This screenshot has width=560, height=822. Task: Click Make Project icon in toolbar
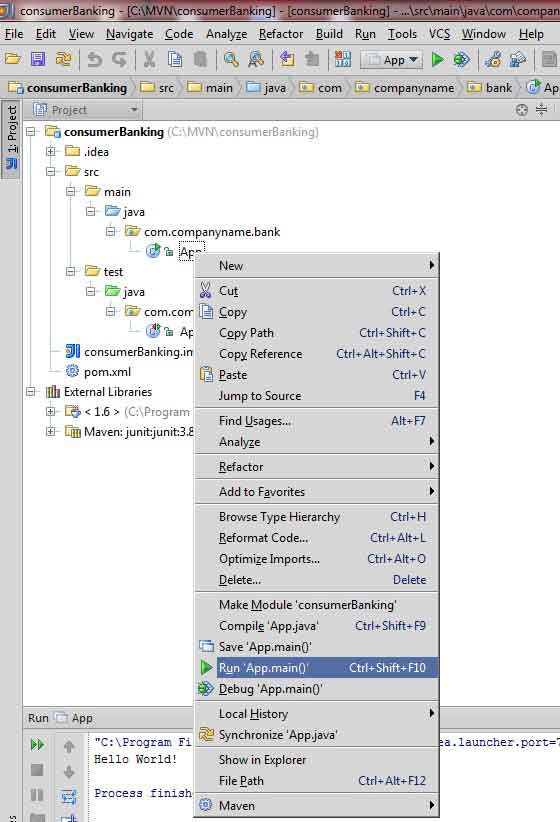coord(342,60)
